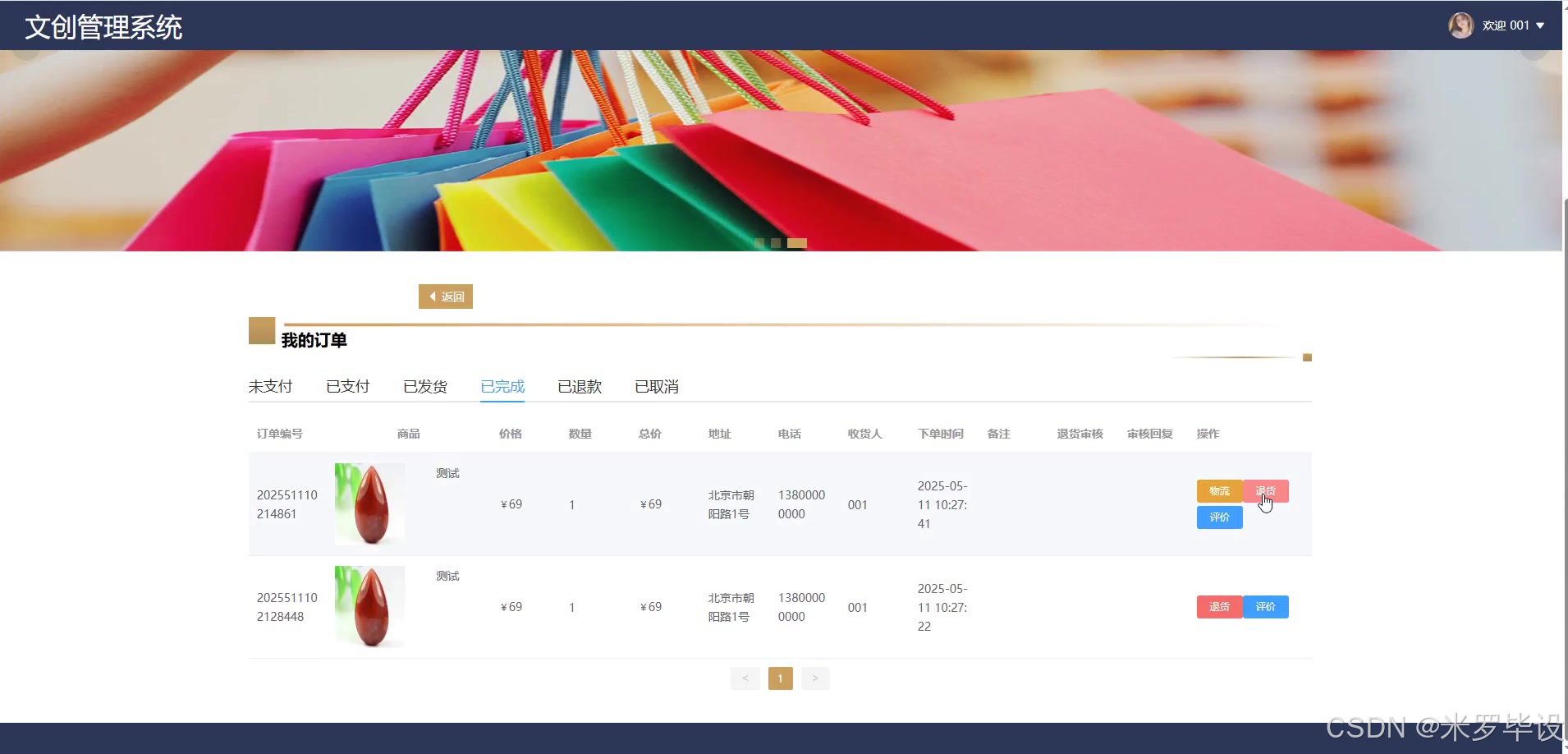Click timestamp 2025-05-11 10:27:22
Image resolution: width=1568 pixels, height=754 pixels.
point(942,607)
